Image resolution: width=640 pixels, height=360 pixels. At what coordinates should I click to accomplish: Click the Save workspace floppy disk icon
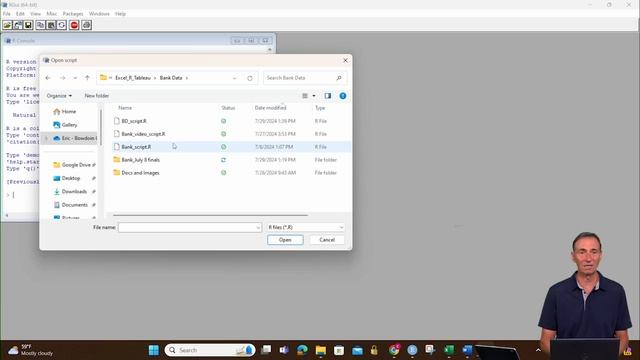(x=28, y=25)
